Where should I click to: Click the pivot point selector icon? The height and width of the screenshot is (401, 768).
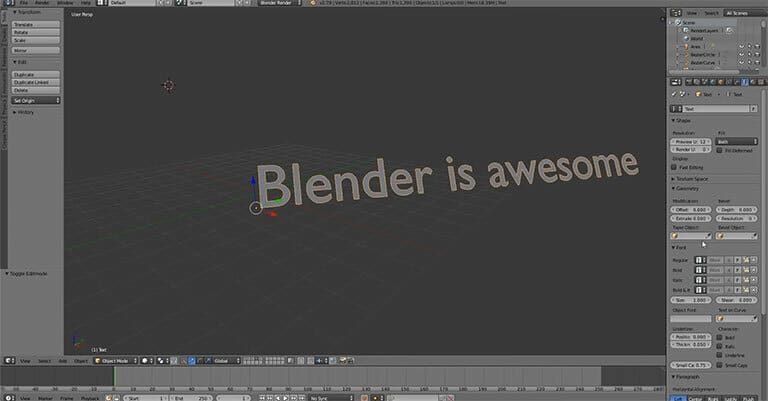162,361
